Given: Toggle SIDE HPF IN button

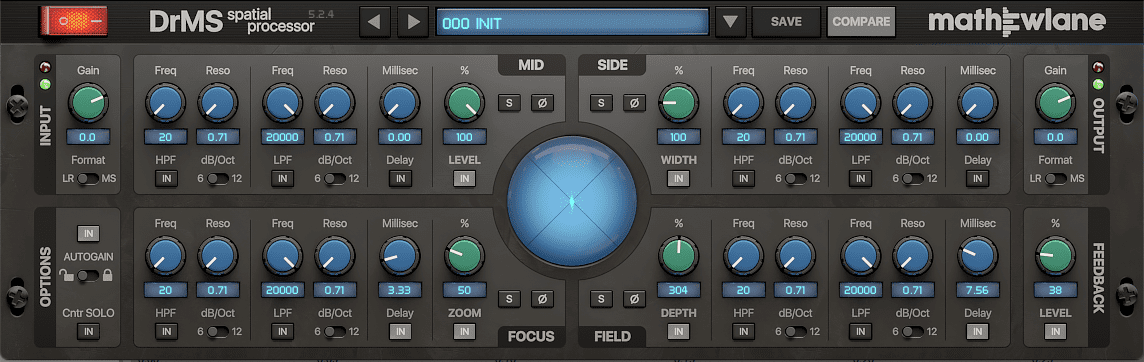Looking at the screenshot, I should (x=743, y=179).
